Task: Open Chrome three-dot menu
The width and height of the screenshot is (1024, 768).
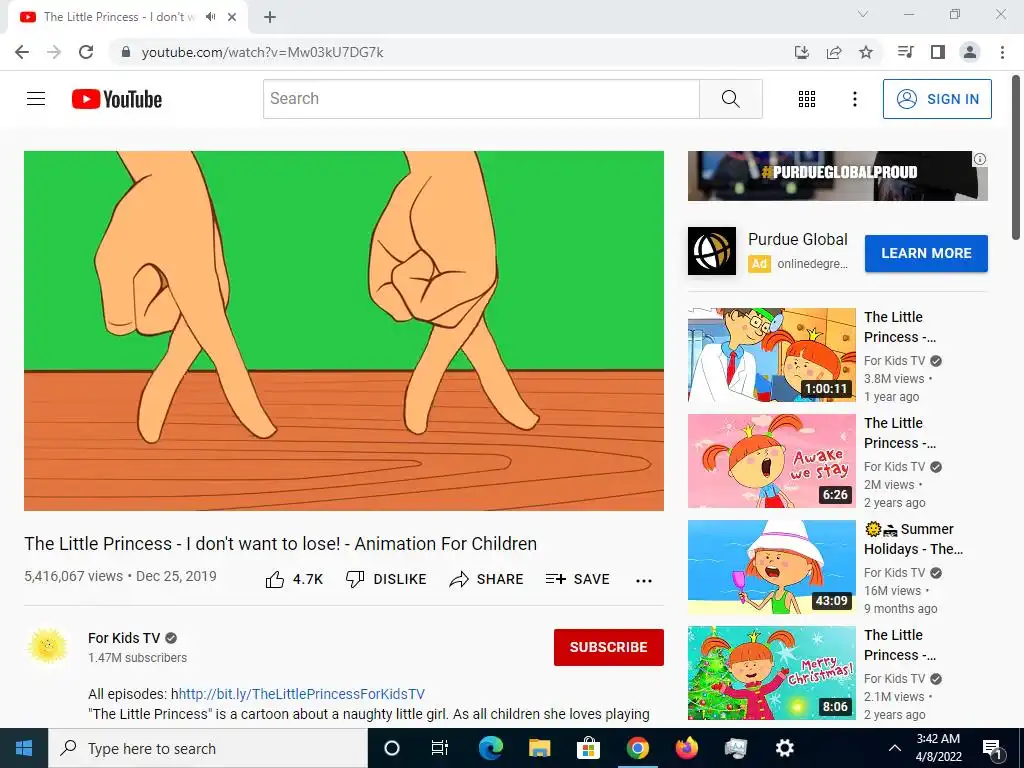Action: [x=1002, y=52]
